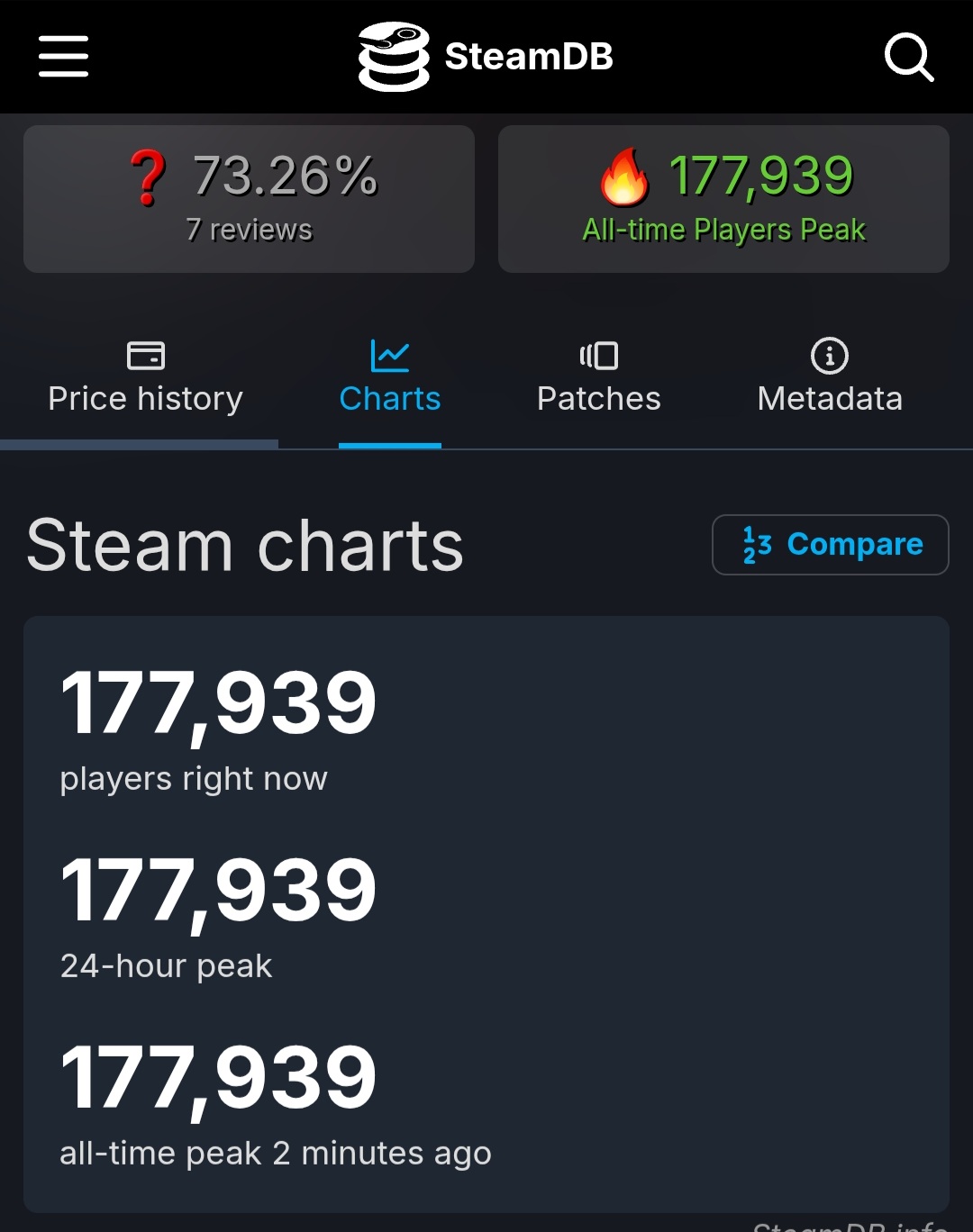
Task: Go to the Metadata tab
Action: [x=830, y=399]
